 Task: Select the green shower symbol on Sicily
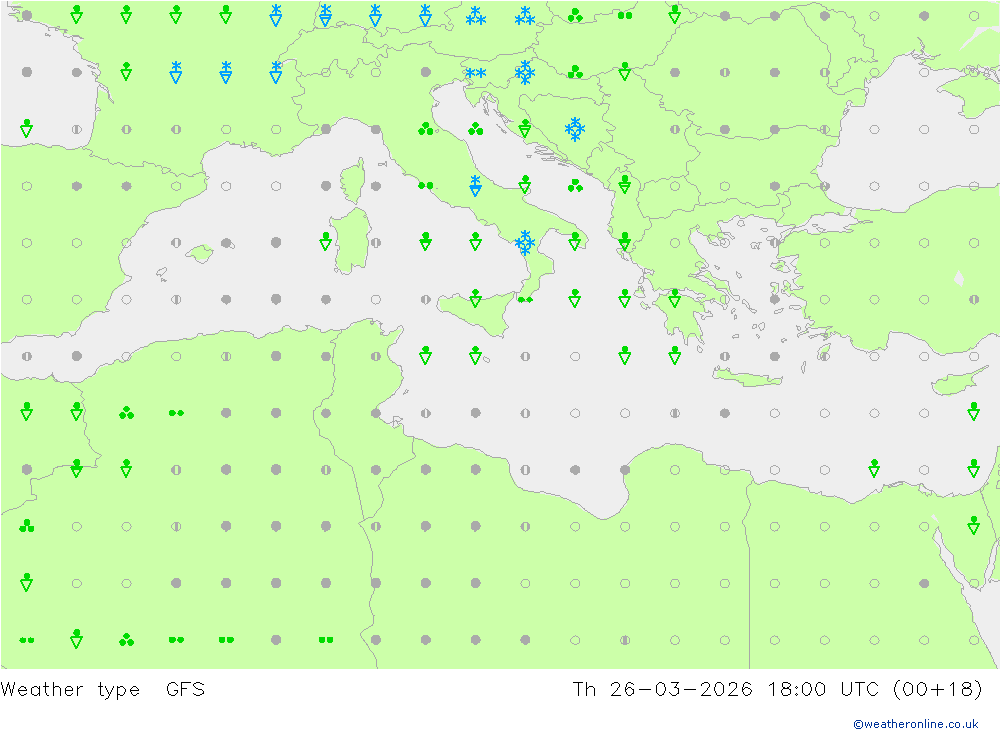(x=475, y=298)
